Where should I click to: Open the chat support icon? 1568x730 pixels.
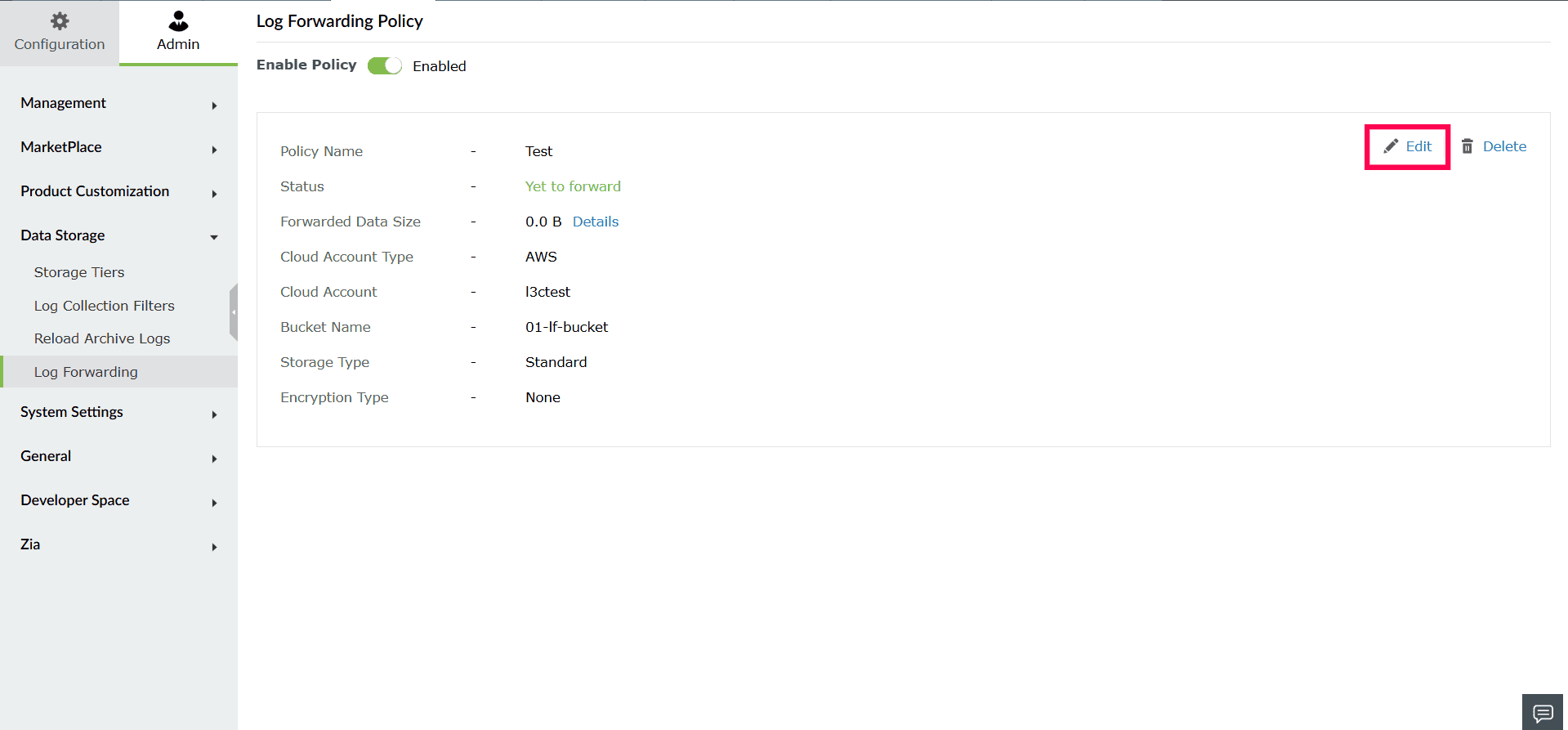[1543, 713]
